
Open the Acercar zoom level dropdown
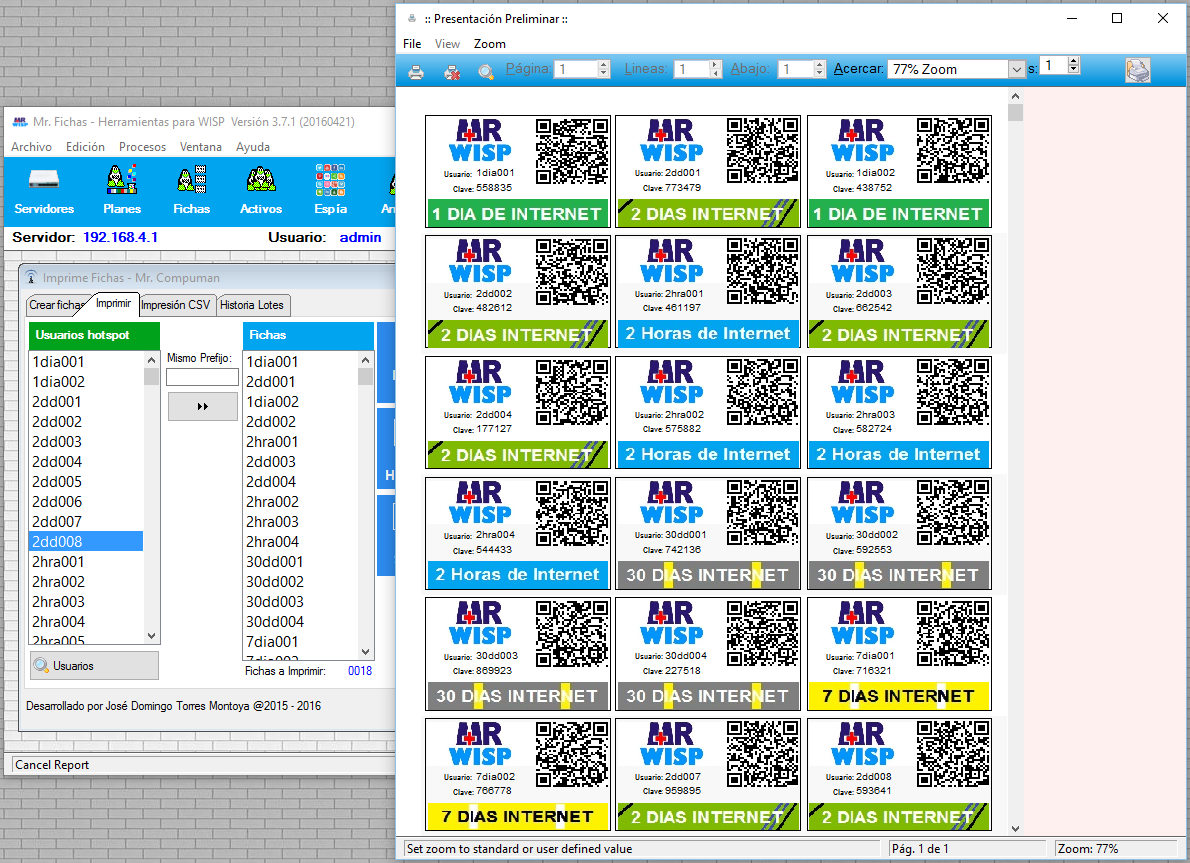click(1017, 70)
